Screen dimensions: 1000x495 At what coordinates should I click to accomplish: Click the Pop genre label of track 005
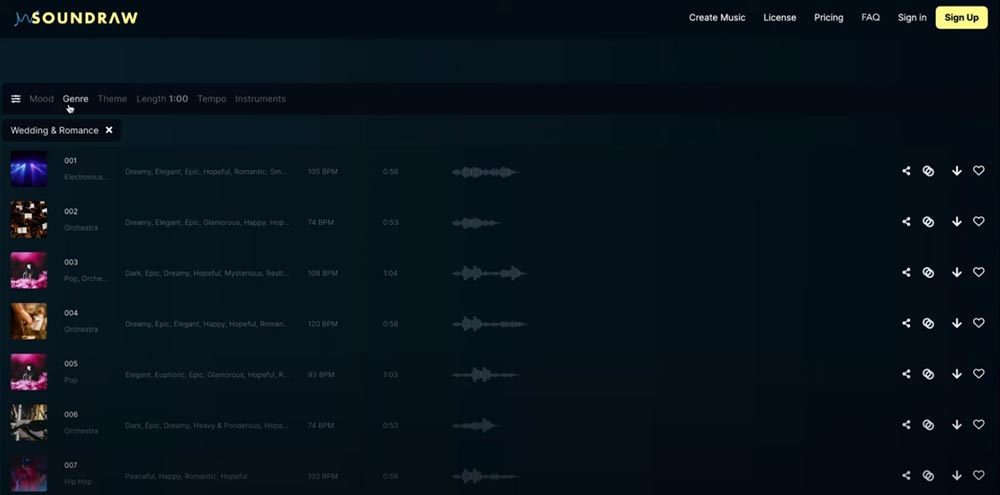point(71,380)
